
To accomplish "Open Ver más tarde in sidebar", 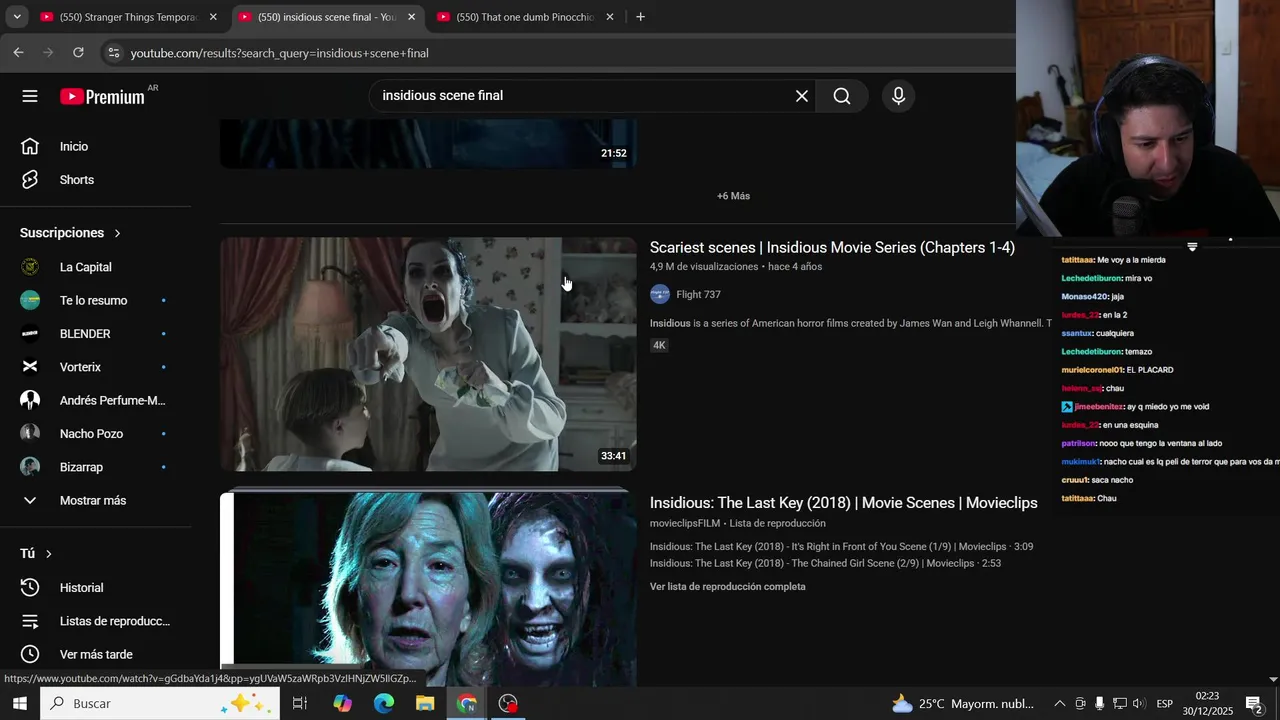I will coord(96,654).
